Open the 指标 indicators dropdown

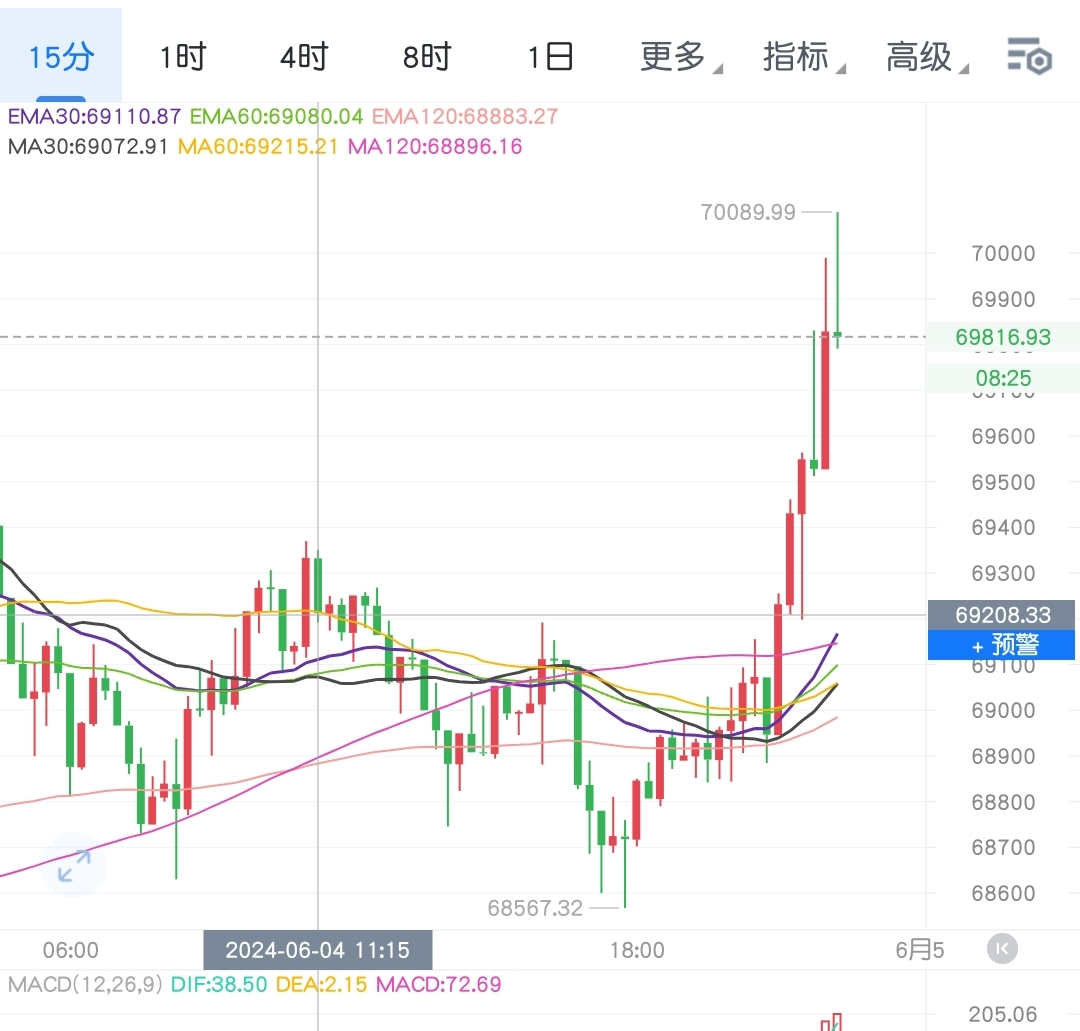(x=803, y=56)
